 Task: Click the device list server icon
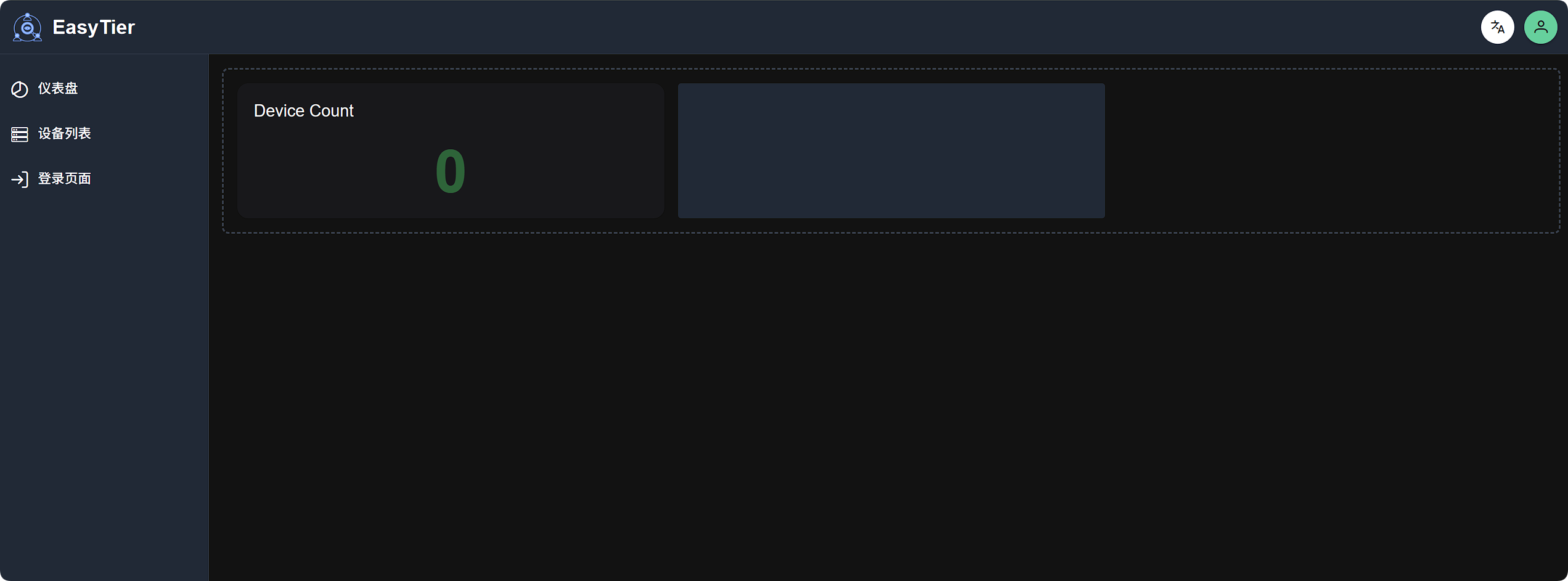coord(20,134)
